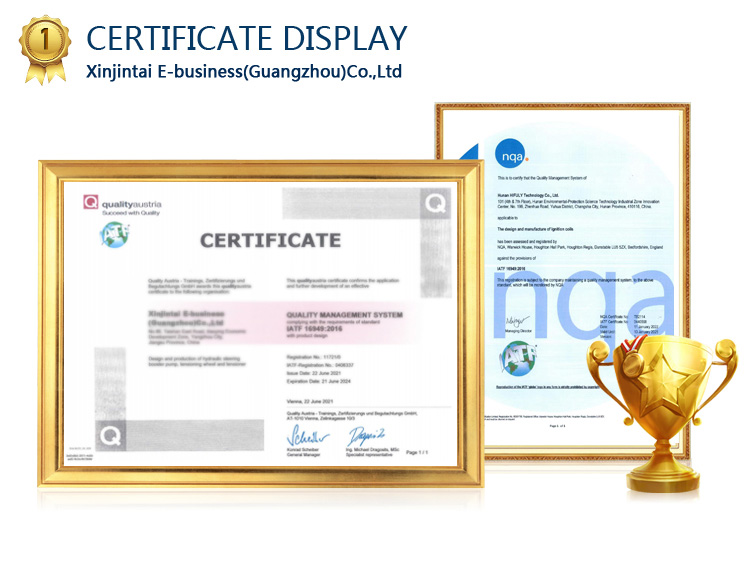The width and height of the screenshot is (750, 568).
Task: Click the gray Q square at the certificate's bottom left
Action: click(x=109, y=437)
